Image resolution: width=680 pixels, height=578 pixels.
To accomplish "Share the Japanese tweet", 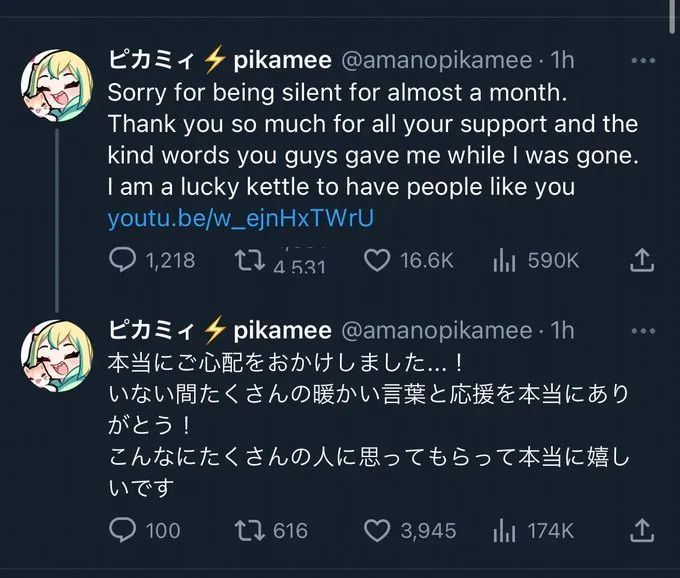I will click(643, 530).
